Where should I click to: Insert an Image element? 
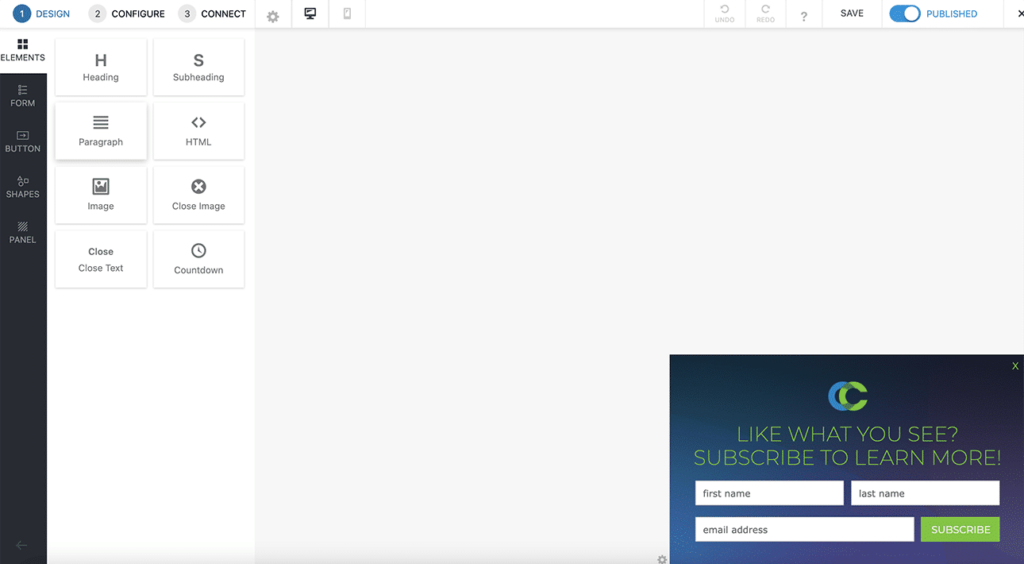[101, 195]
